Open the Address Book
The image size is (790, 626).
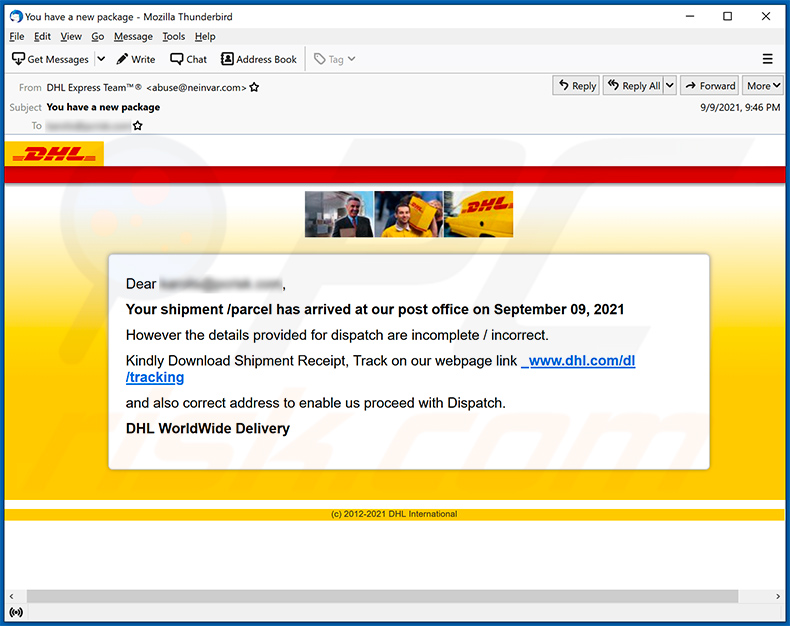[259, 59]
